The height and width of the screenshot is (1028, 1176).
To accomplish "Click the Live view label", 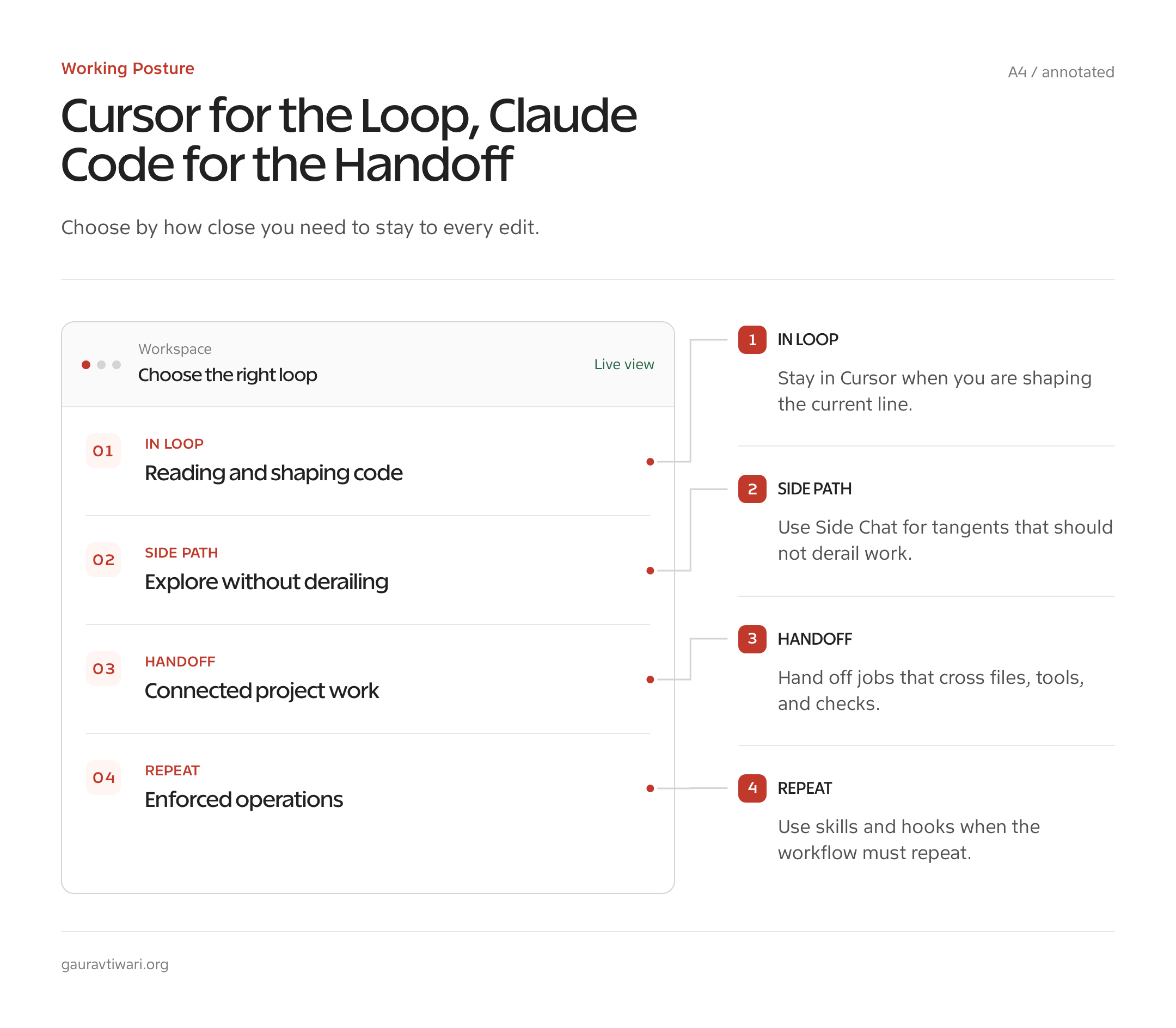I will point(623,365).
